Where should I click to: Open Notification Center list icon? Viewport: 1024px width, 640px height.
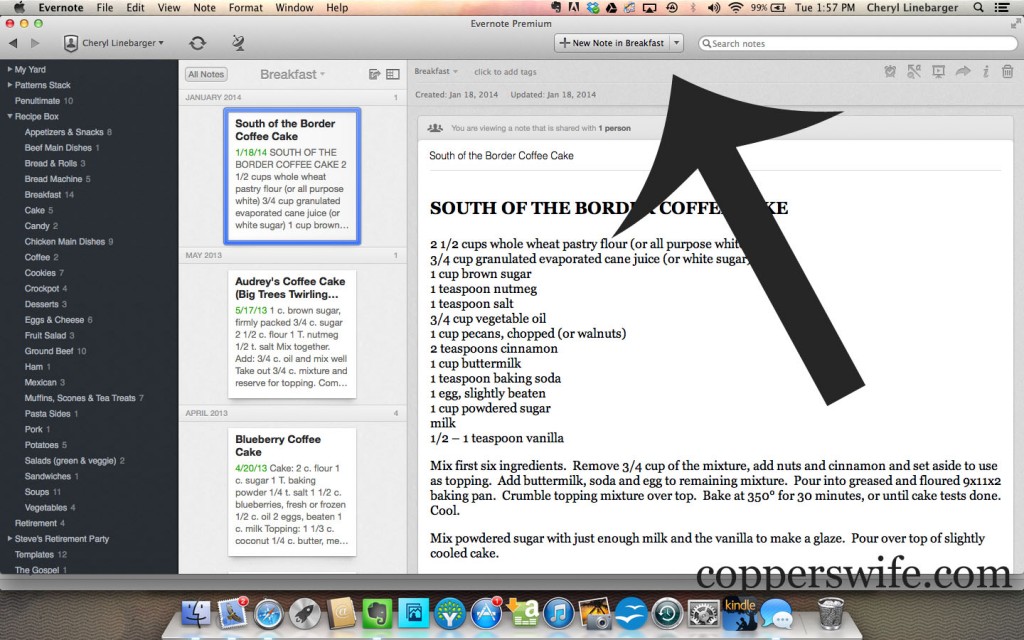pyautogui.click(x=1000, y=8)
